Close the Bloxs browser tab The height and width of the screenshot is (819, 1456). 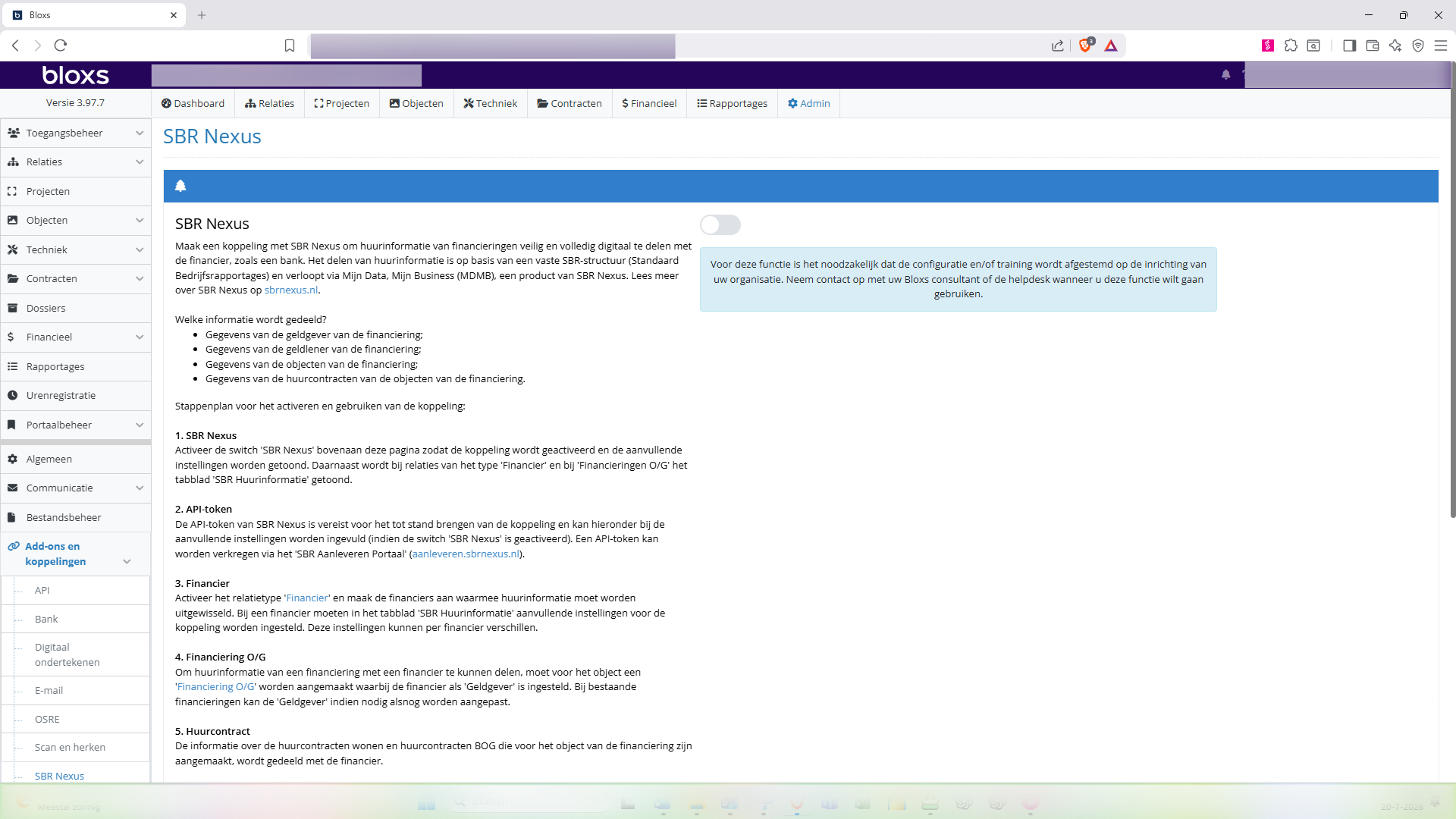173,15
